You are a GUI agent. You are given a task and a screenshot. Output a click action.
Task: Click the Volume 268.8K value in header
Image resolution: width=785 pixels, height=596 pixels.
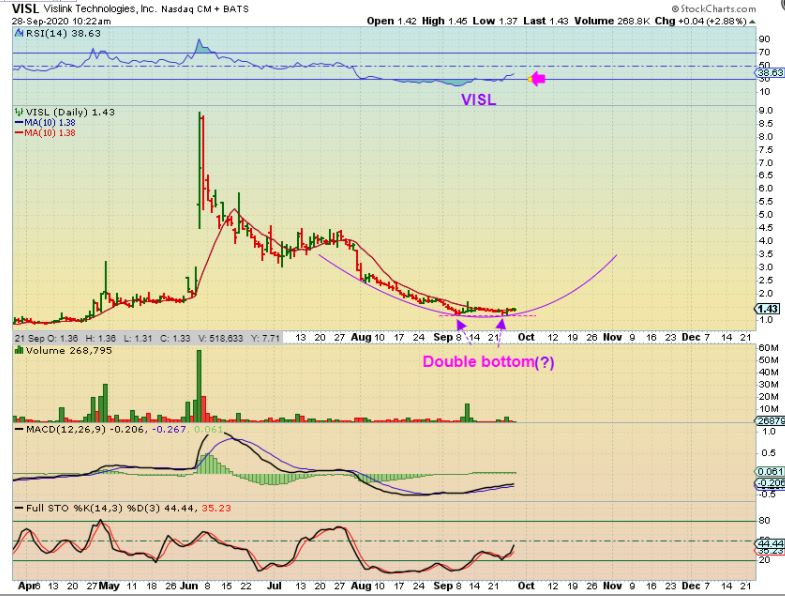pos(612,21)
